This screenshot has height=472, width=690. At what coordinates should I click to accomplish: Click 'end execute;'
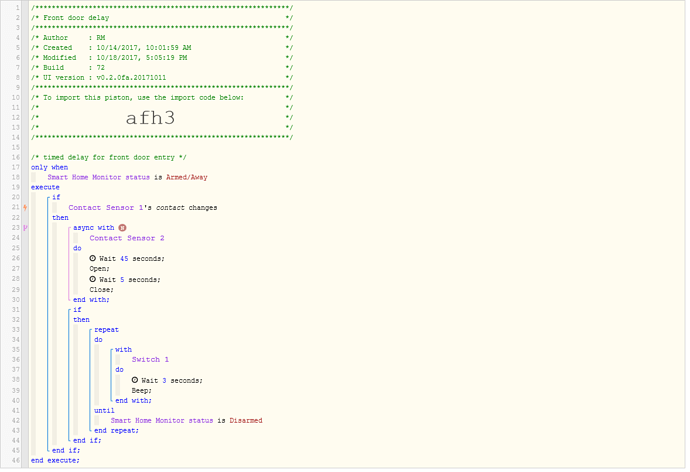pos(55,461)
